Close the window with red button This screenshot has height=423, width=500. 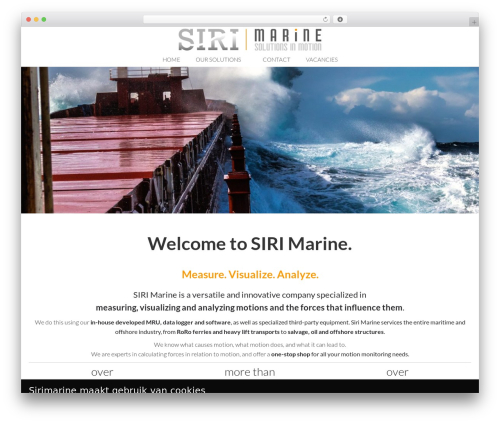(29, 19)
